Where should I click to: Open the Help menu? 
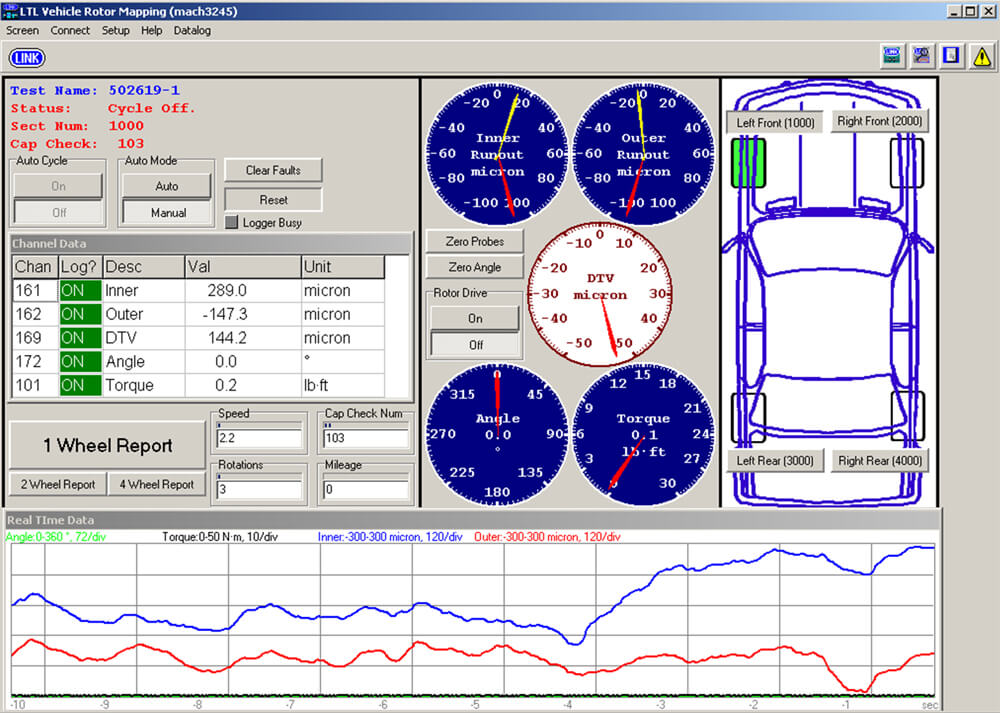151,30
